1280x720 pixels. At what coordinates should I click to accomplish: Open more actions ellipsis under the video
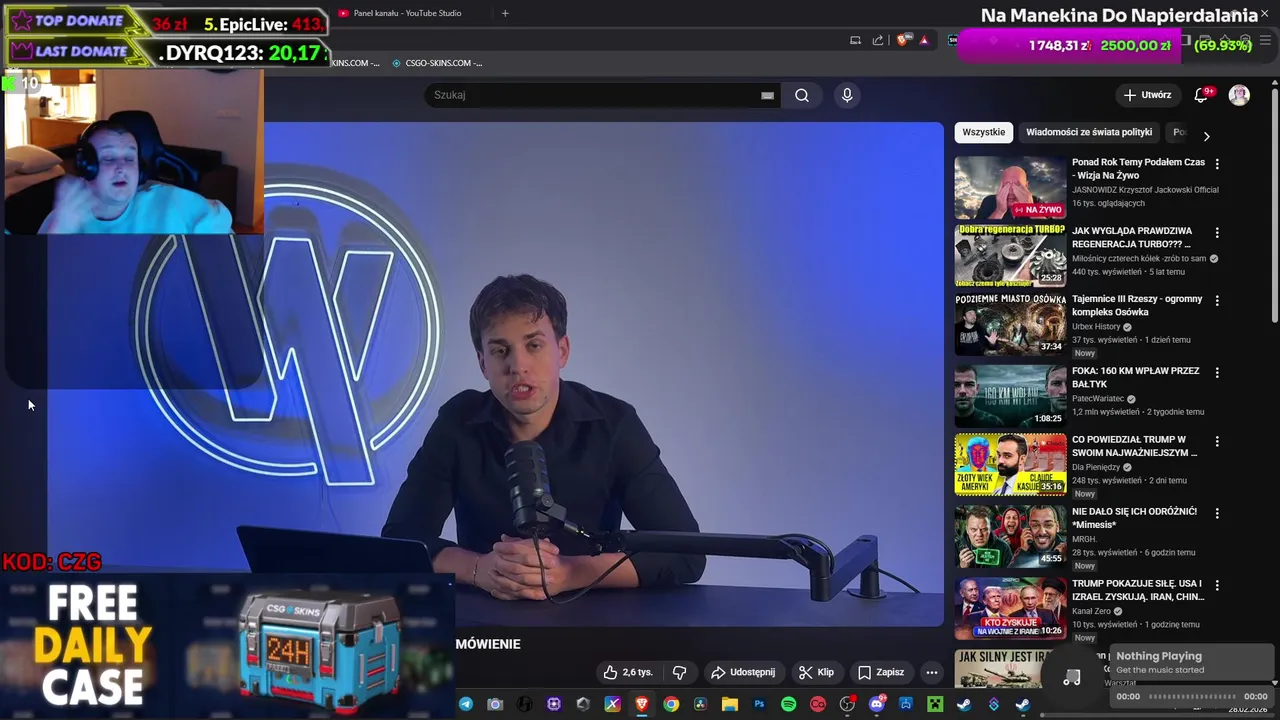[x=931, y=672]
